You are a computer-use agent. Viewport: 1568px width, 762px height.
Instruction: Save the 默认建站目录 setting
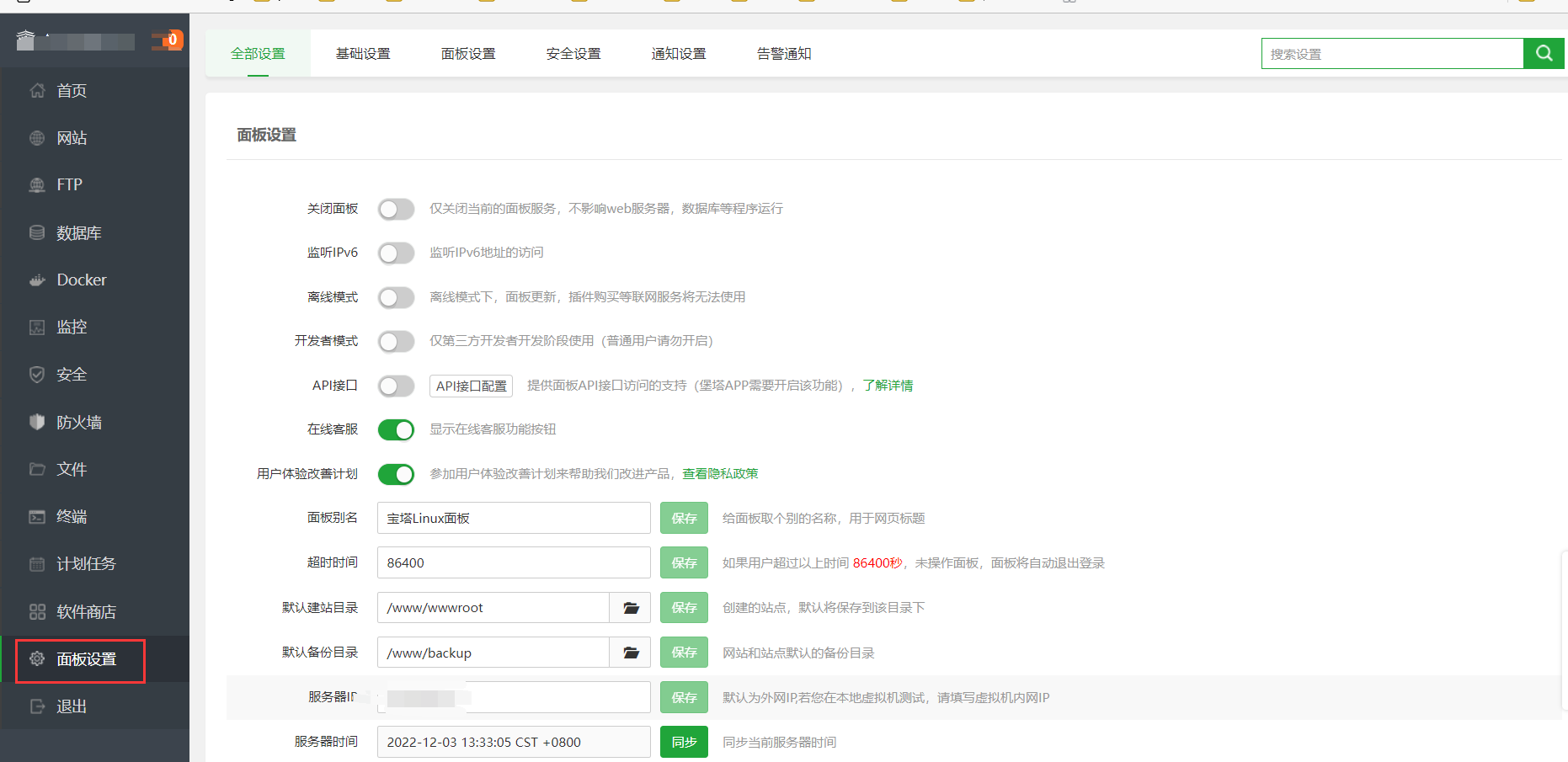coord(684,607)
